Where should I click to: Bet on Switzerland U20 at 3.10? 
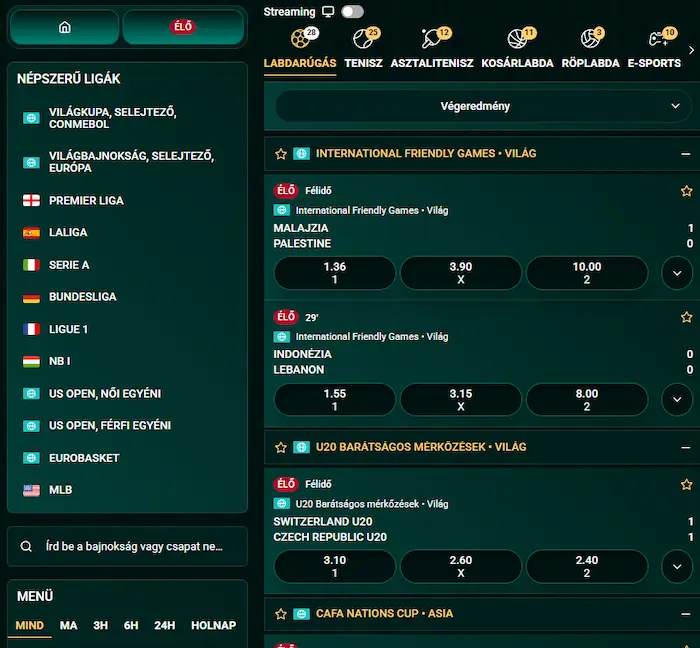pos(335,566)
